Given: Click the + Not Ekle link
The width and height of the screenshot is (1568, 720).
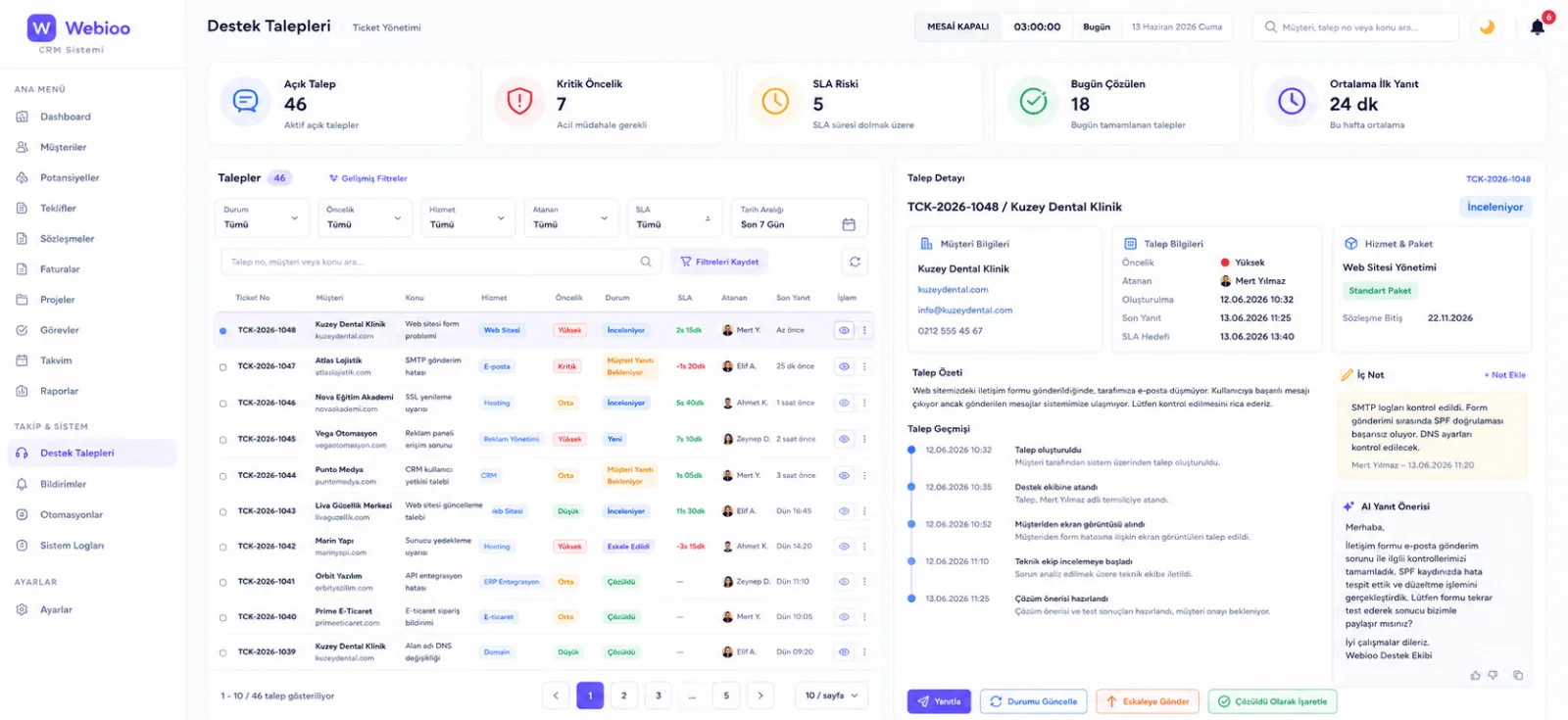Looking at the screenshot, I should pos(1504,375).
